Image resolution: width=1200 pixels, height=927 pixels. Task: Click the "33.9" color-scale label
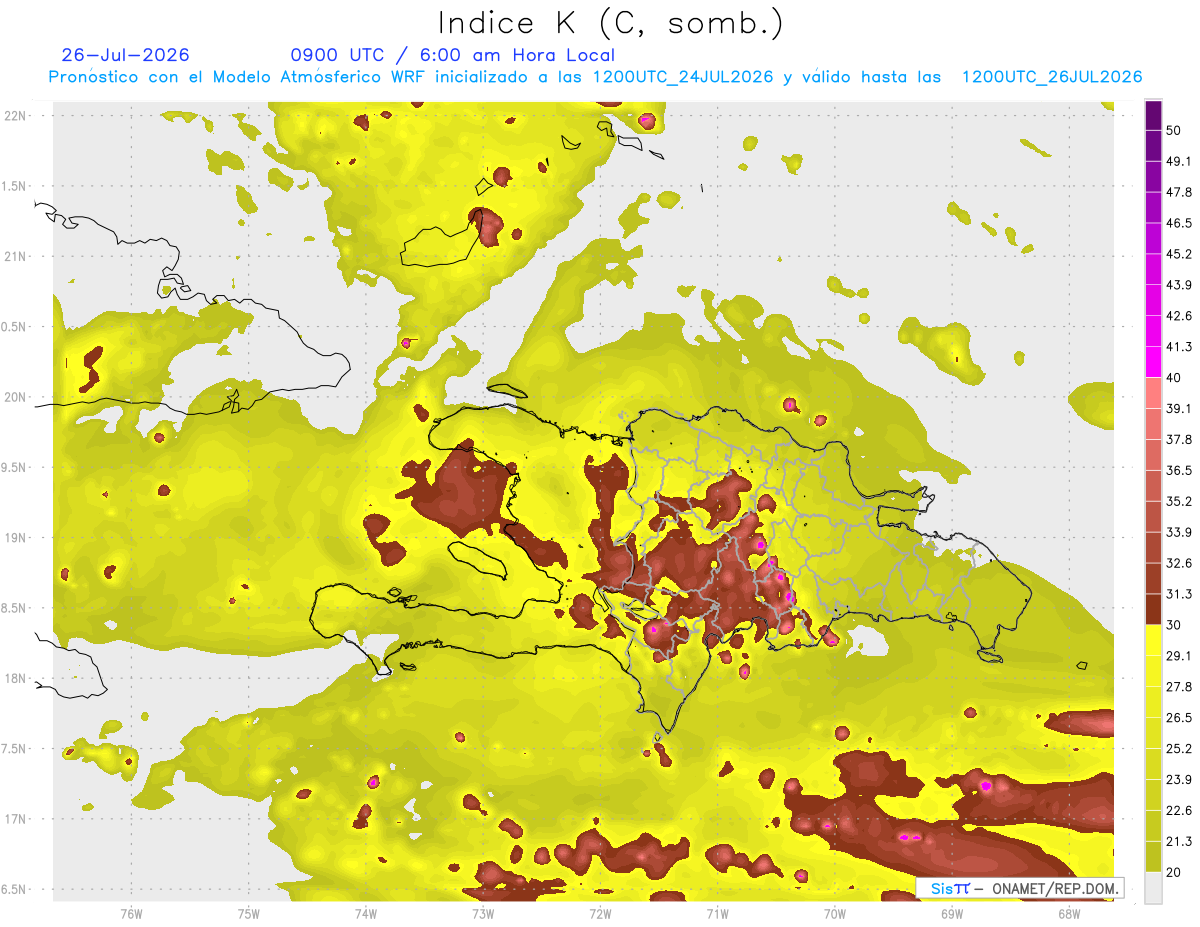point(1179,533)
